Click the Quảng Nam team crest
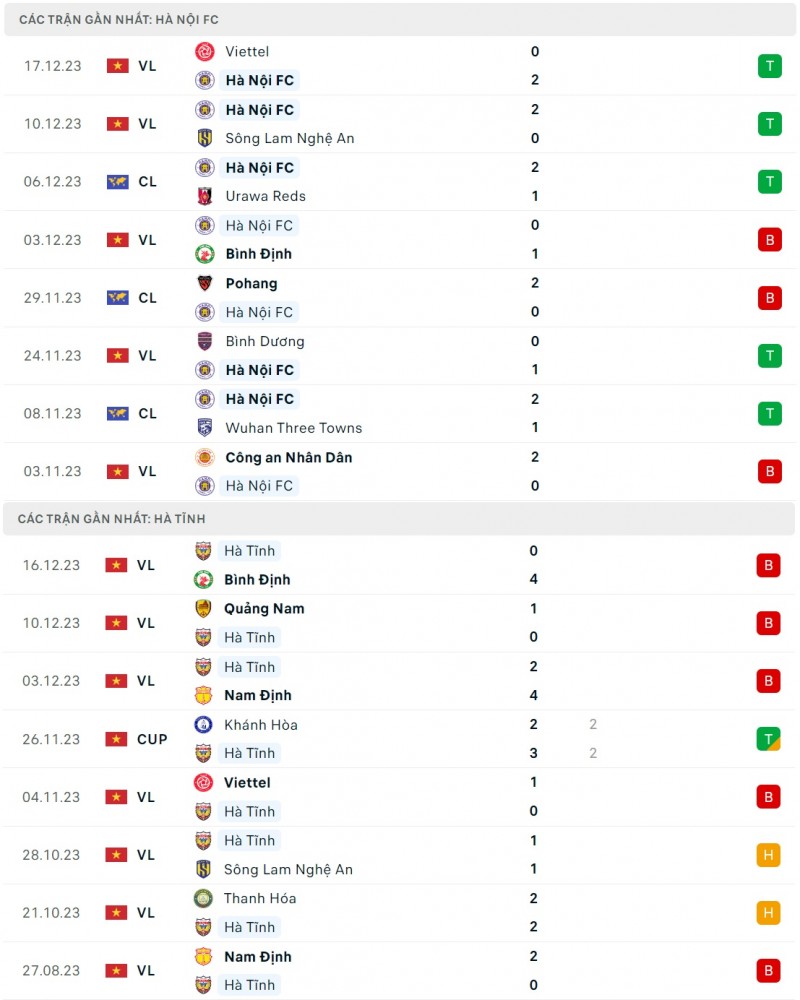 click(203, 608)
